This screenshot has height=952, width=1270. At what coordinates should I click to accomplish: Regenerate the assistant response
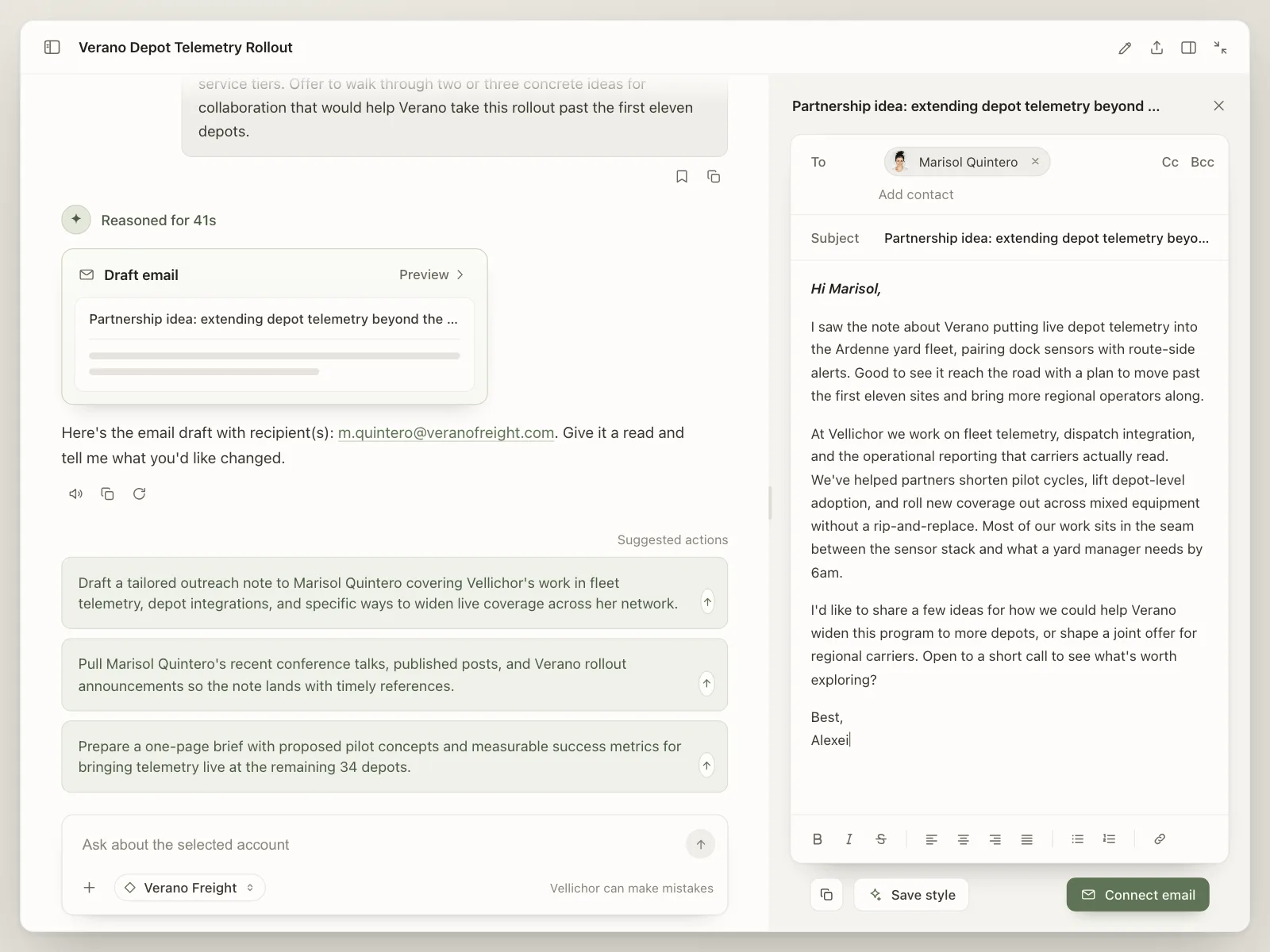(x=140, y=493)
